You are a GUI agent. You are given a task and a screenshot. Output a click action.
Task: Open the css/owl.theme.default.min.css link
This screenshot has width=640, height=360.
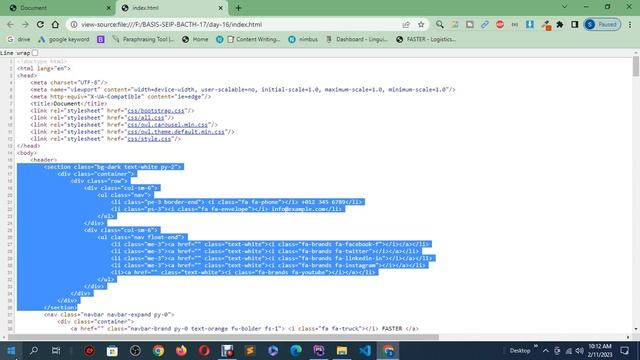point(176,132)
